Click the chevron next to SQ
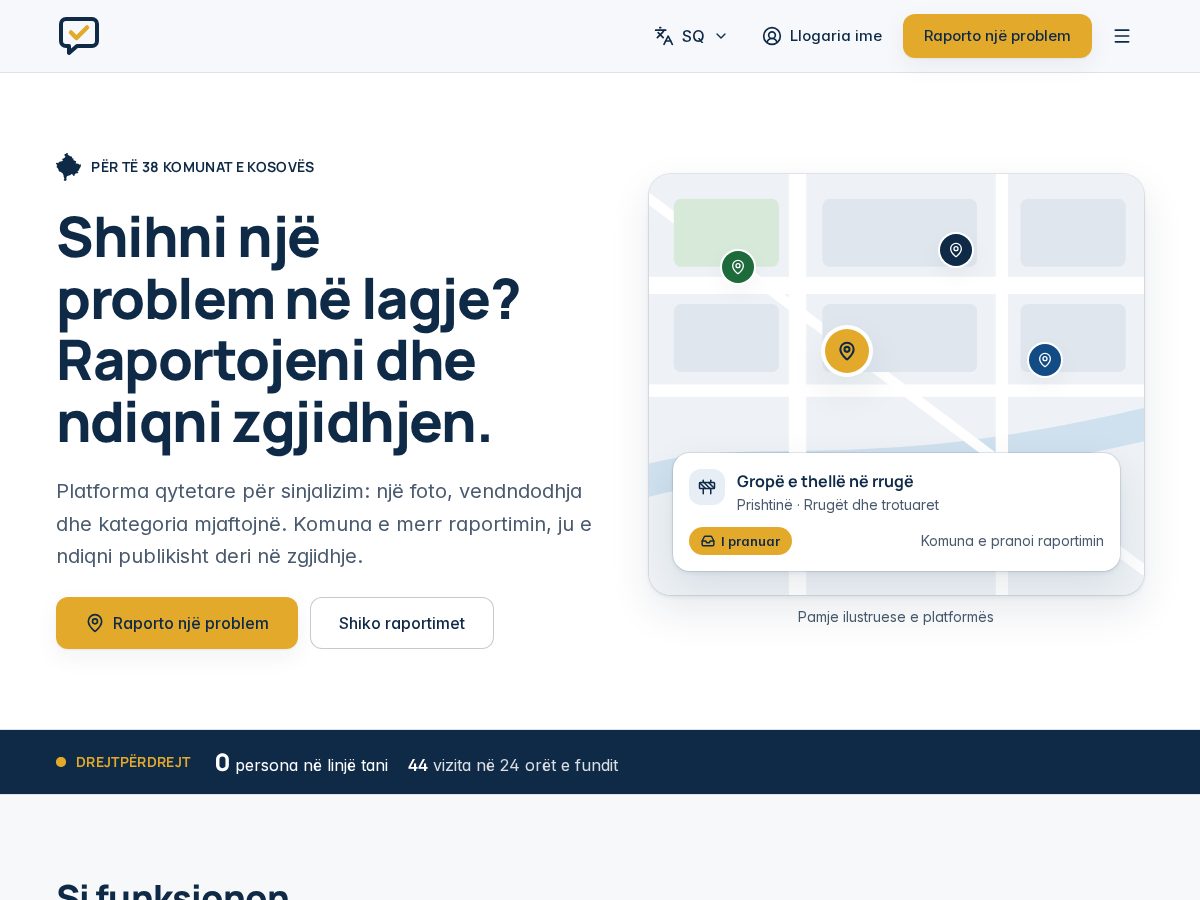This screenshot has width=1200, height=900. point(721,36)
